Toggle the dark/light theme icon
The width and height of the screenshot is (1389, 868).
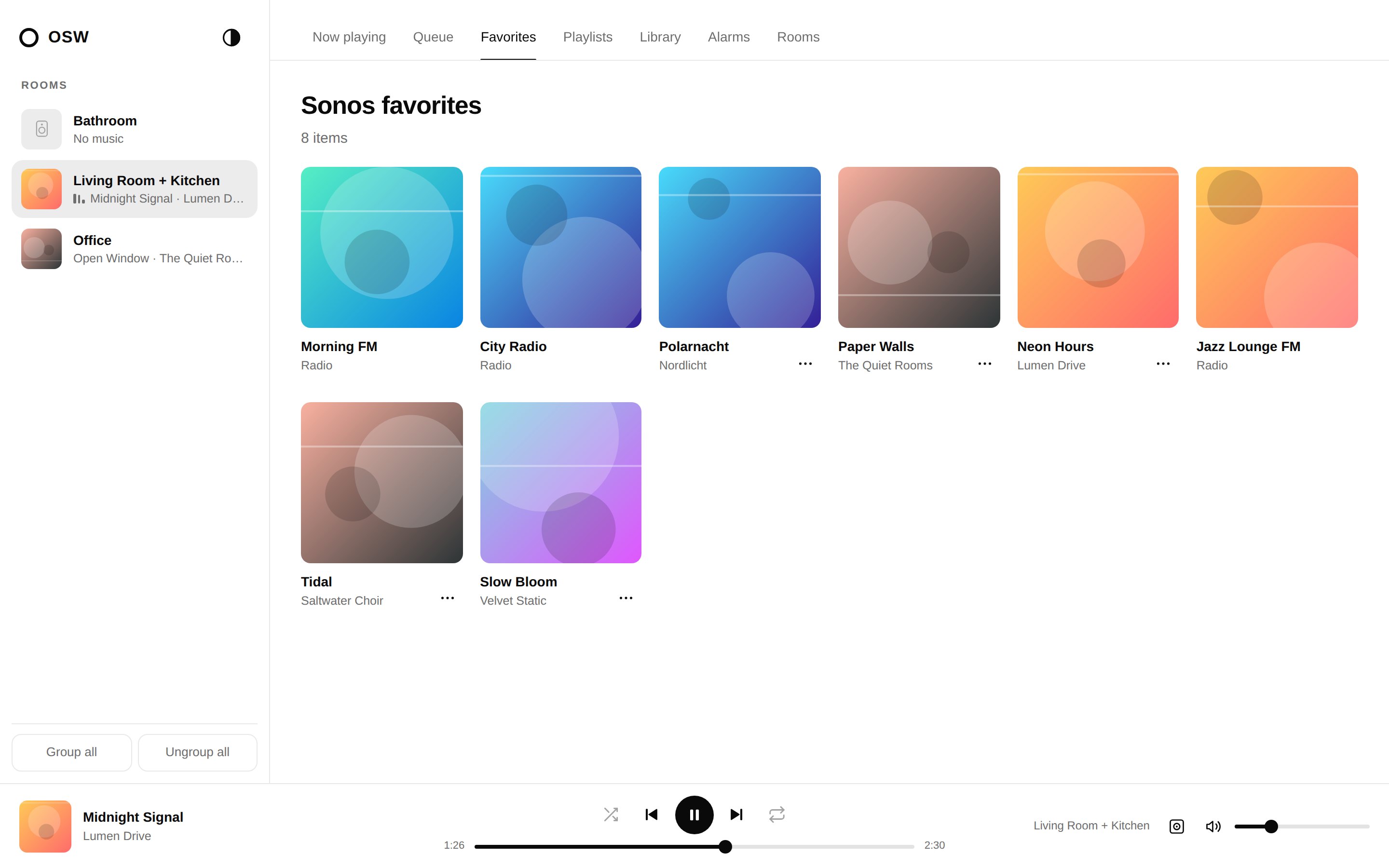(231, 37)
